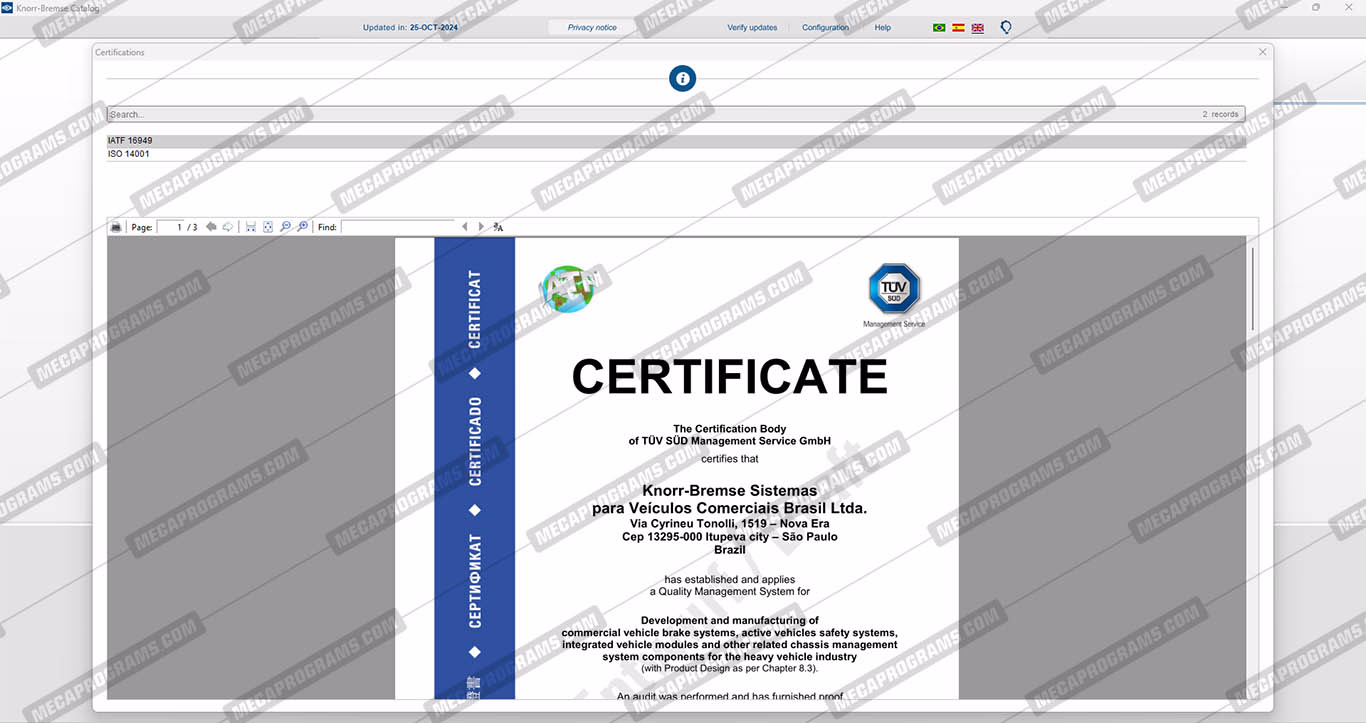Switch language to Brazilian Portuguese flag
The height and width of the screenshot is (723, 1366).
[939, 28]
